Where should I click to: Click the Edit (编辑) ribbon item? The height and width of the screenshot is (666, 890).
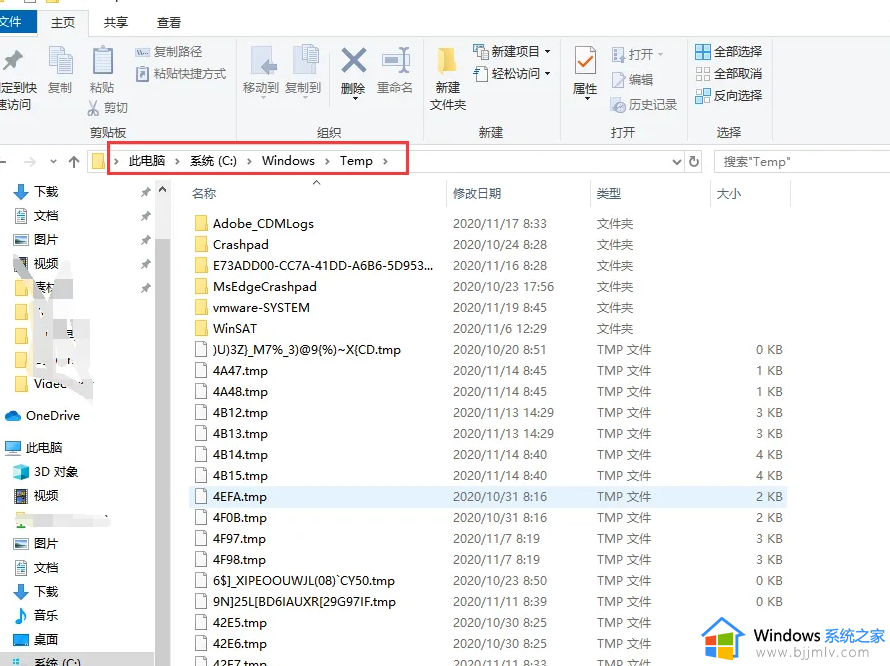click(x=632, y=80)
